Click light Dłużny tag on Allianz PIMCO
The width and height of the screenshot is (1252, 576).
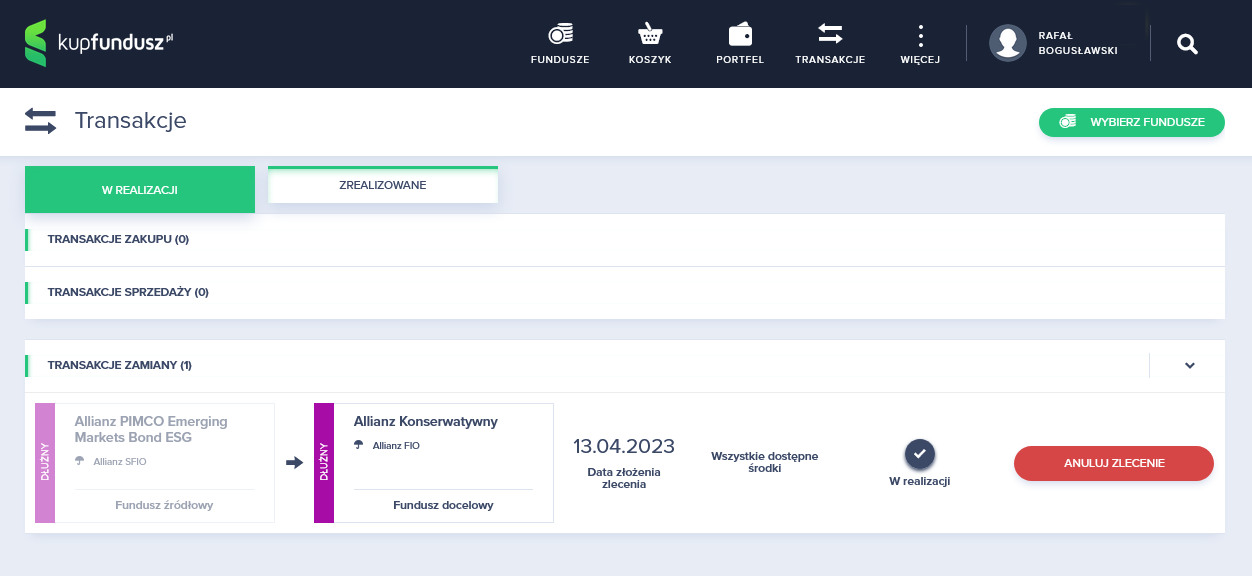pyautogui.click(x=45, y=463)
